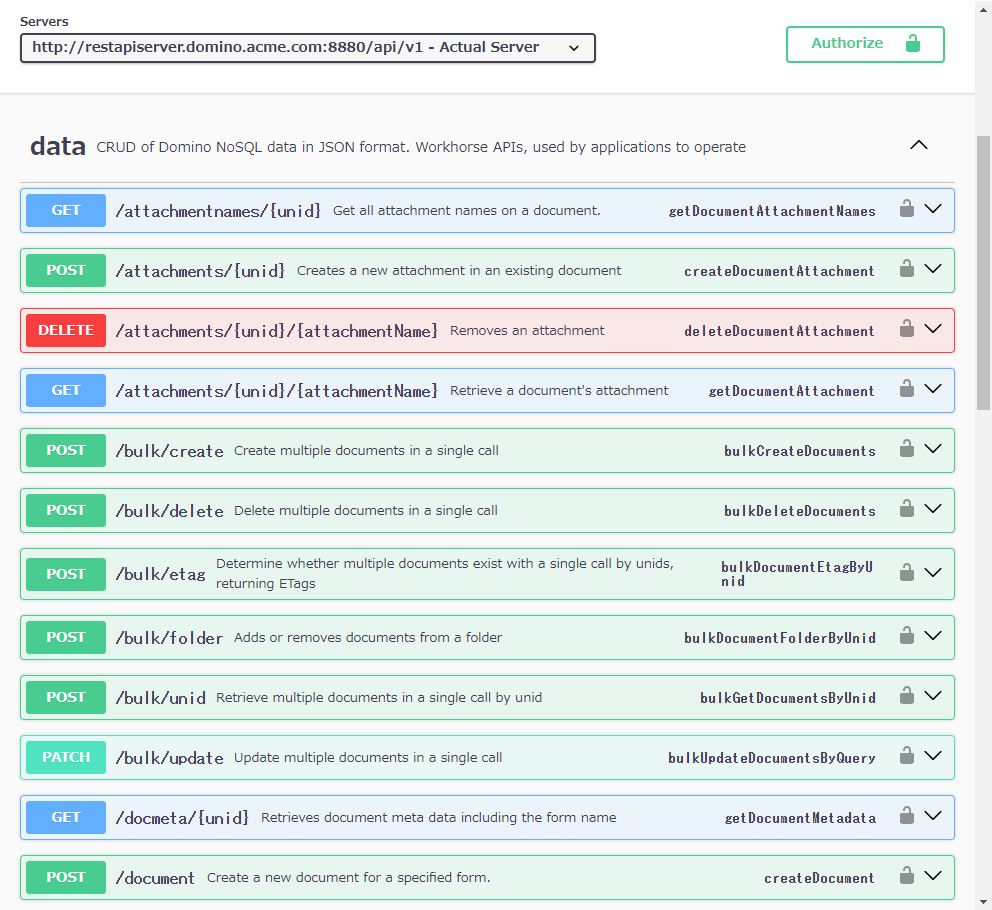Open the padlock icon for getDocumentAttachmentNames

coord(907,210)
